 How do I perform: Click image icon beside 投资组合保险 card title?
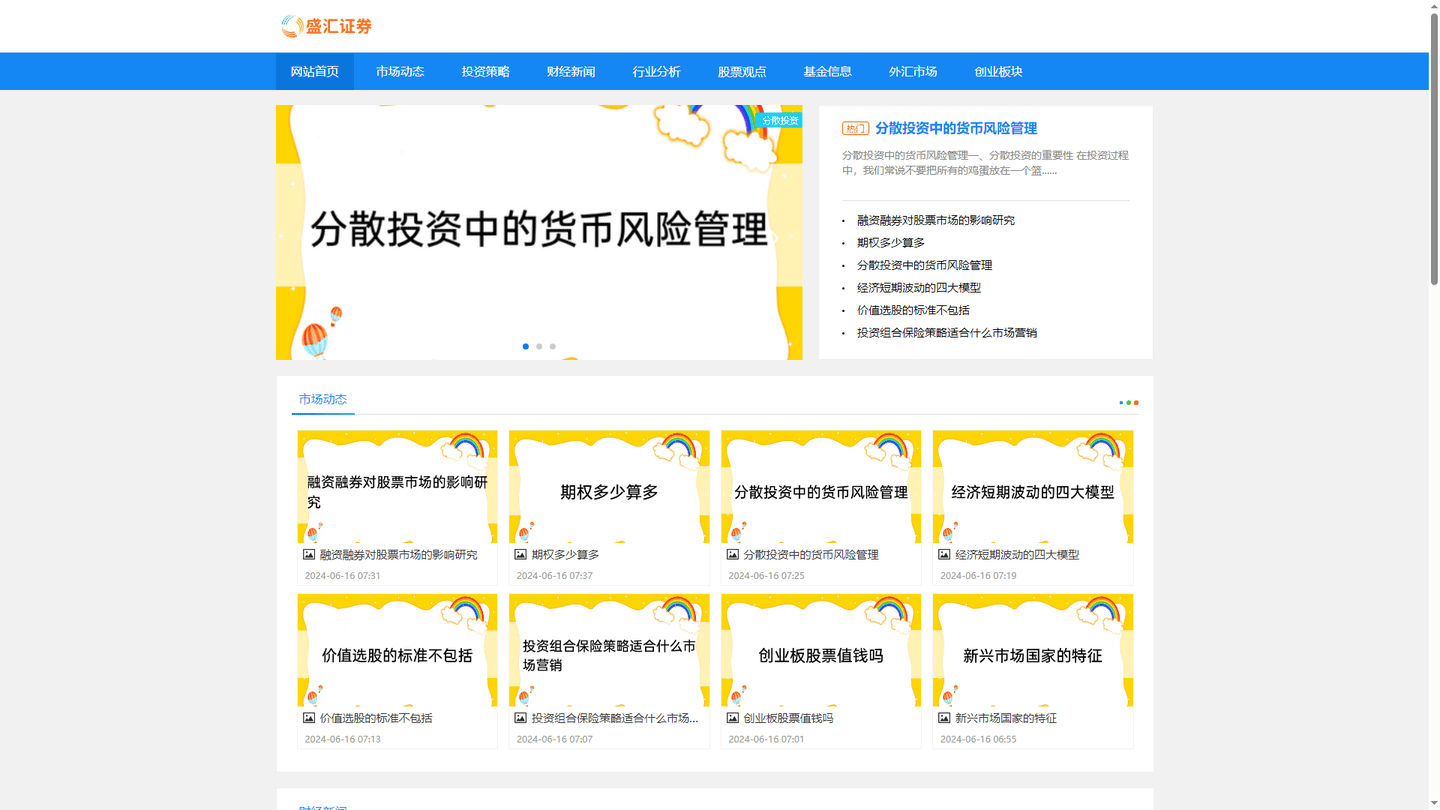[x=520, y=719]
